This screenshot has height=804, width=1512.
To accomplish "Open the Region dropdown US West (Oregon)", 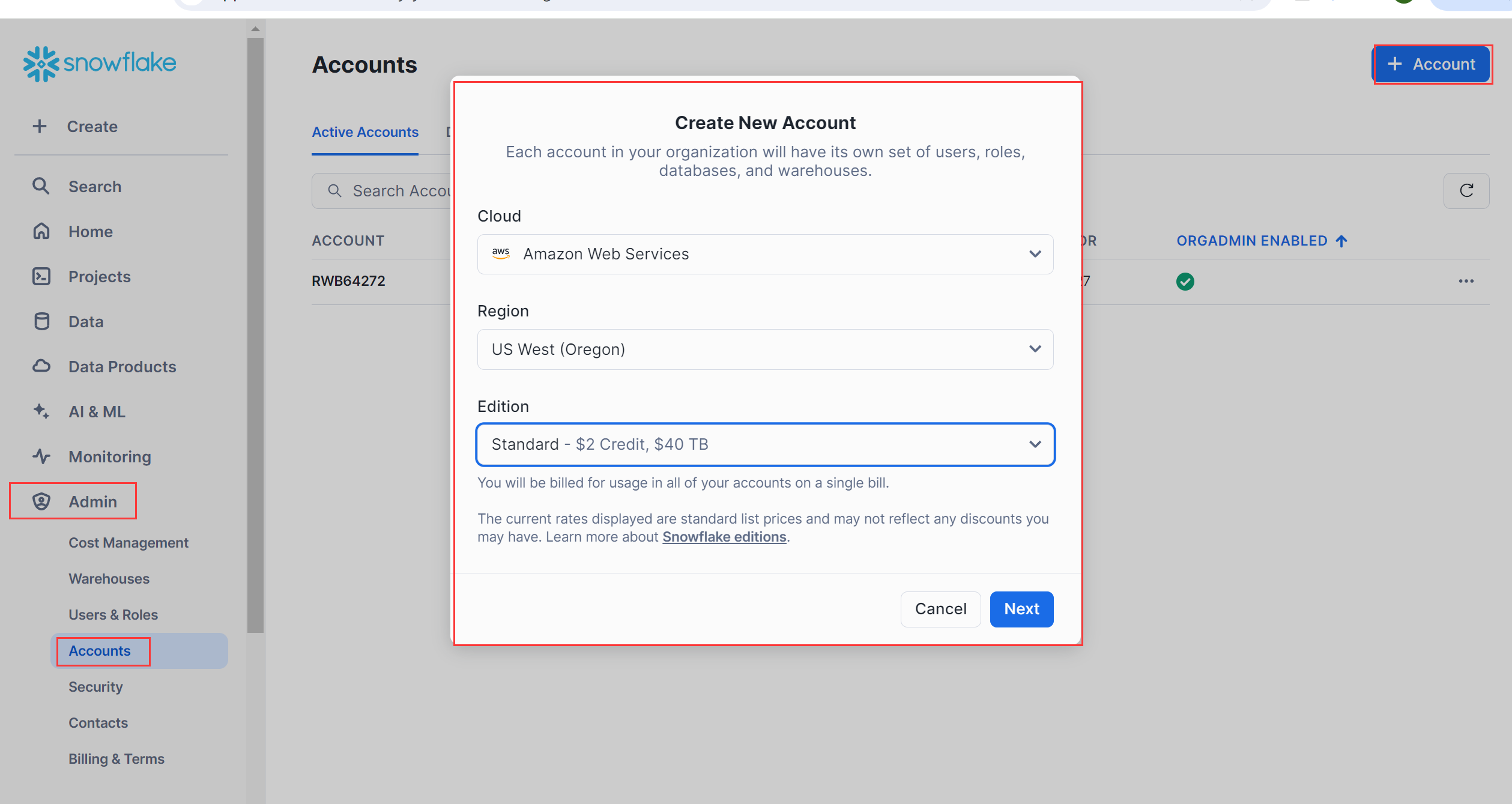I will (764, 349).
